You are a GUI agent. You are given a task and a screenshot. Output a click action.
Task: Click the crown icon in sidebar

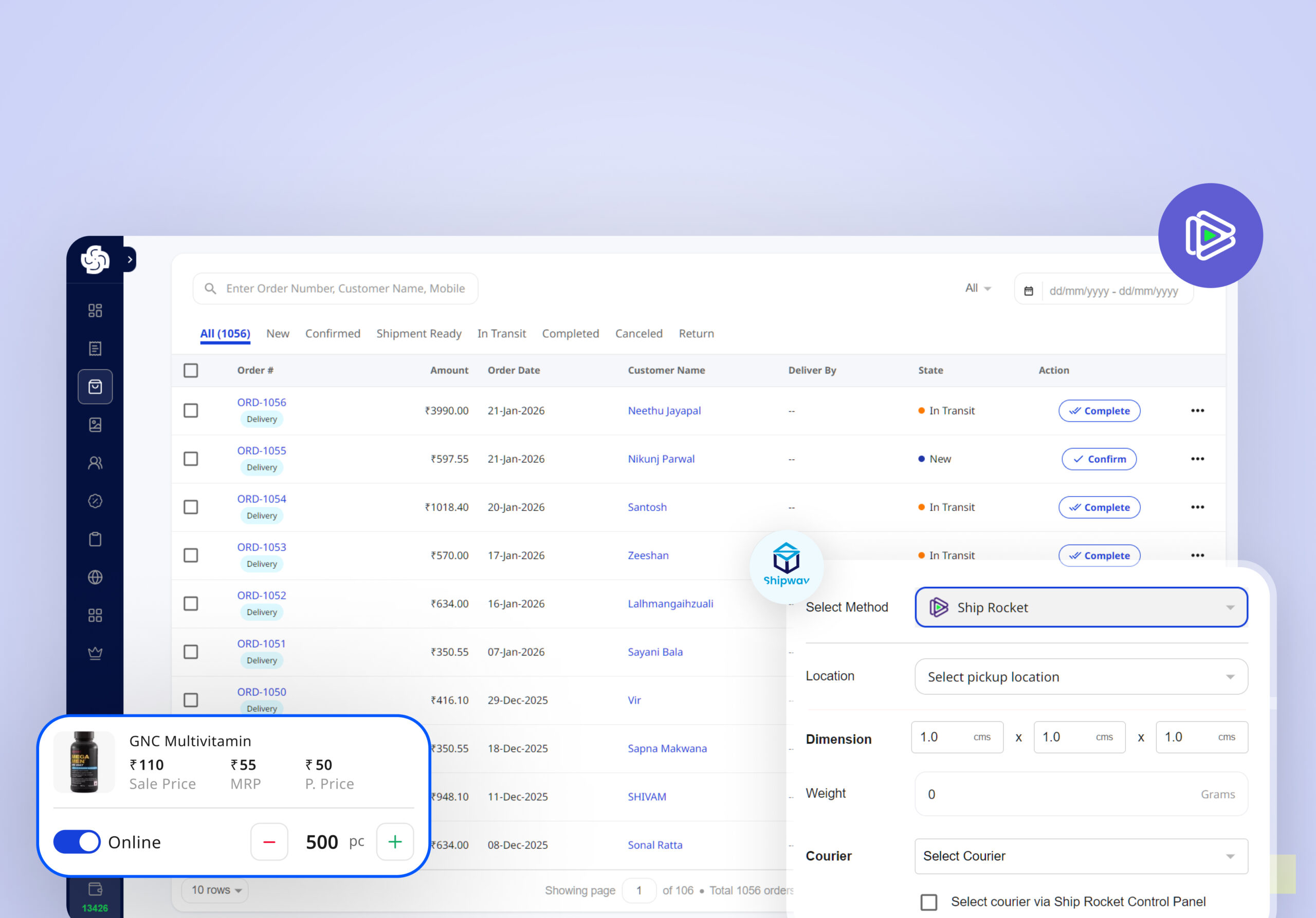tap(95, 653)
